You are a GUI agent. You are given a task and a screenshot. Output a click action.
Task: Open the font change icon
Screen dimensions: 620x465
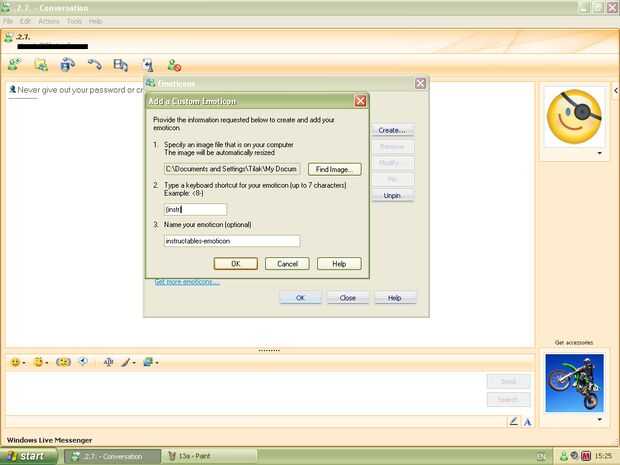click(108, 362)
